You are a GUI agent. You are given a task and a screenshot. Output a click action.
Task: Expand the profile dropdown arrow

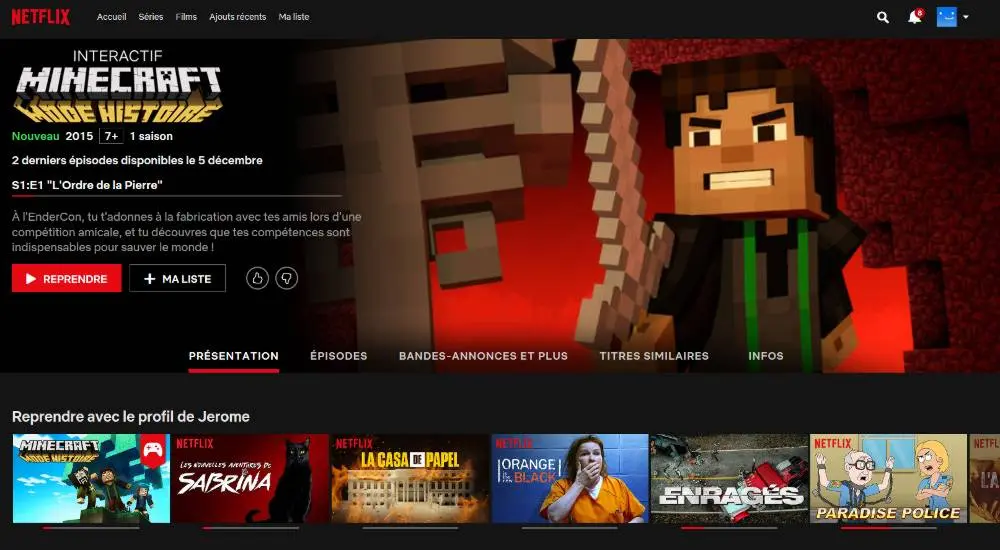point(966,17)
